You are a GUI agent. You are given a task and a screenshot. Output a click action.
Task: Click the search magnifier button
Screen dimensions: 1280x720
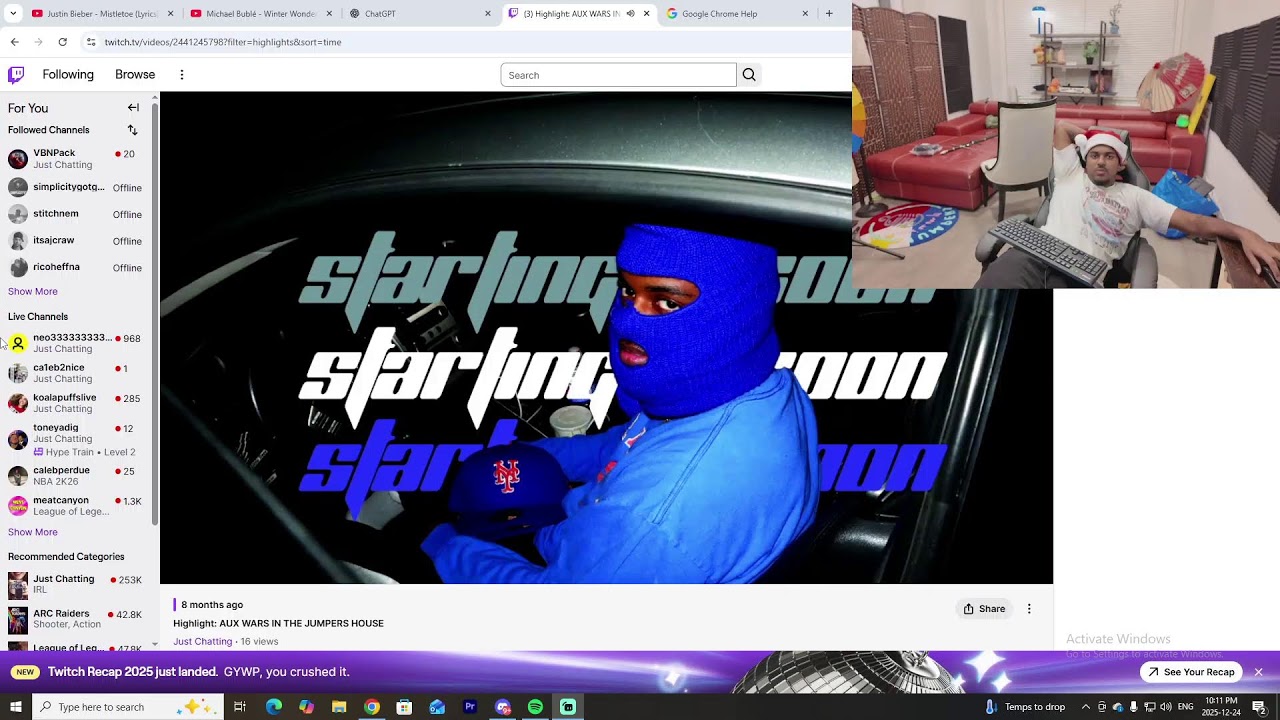[x=749, y=75]
